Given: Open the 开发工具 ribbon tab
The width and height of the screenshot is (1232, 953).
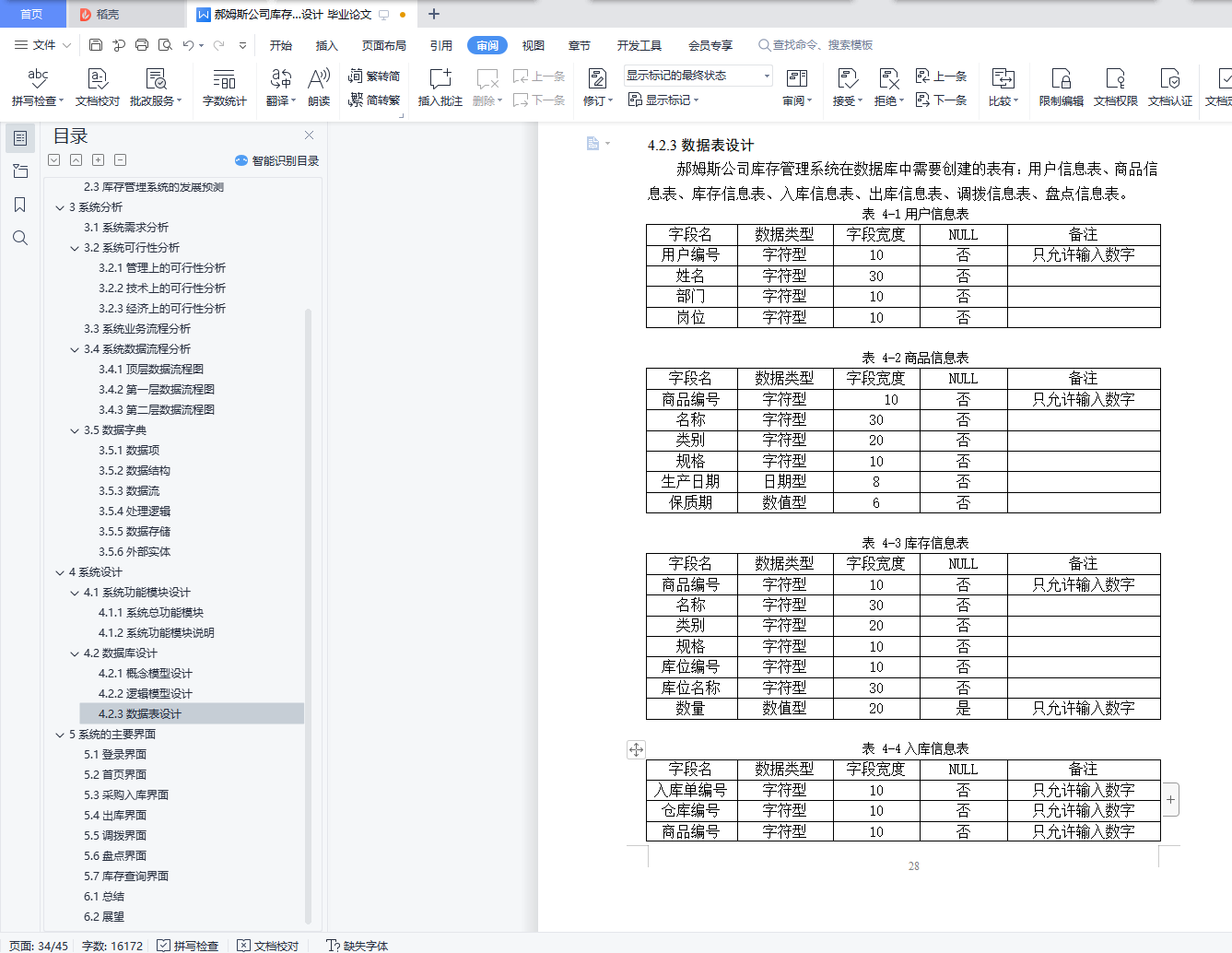Looking at the screenshot, I should (639, 45).
